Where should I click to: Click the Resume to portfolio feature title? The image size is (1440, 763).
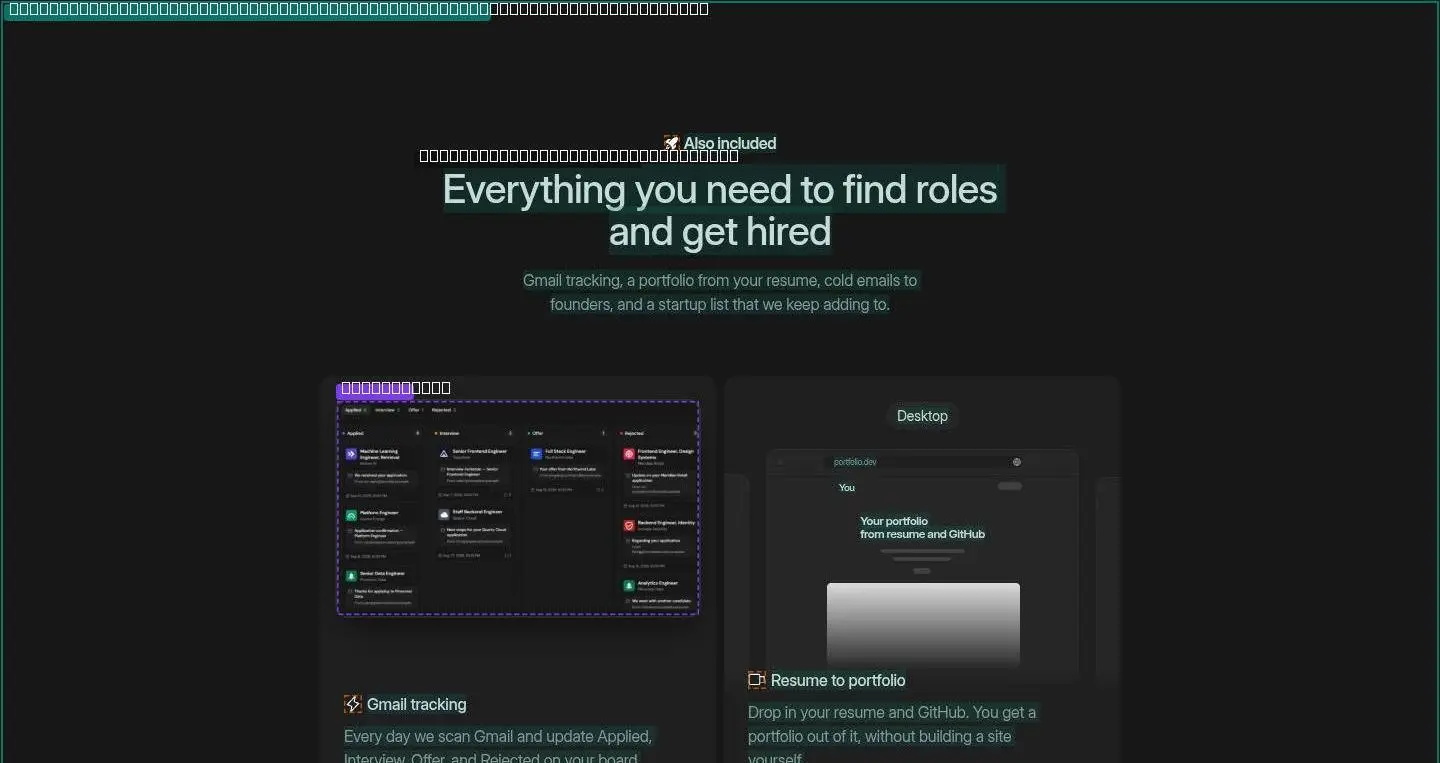pyautogui.click(x=838, y=680)
